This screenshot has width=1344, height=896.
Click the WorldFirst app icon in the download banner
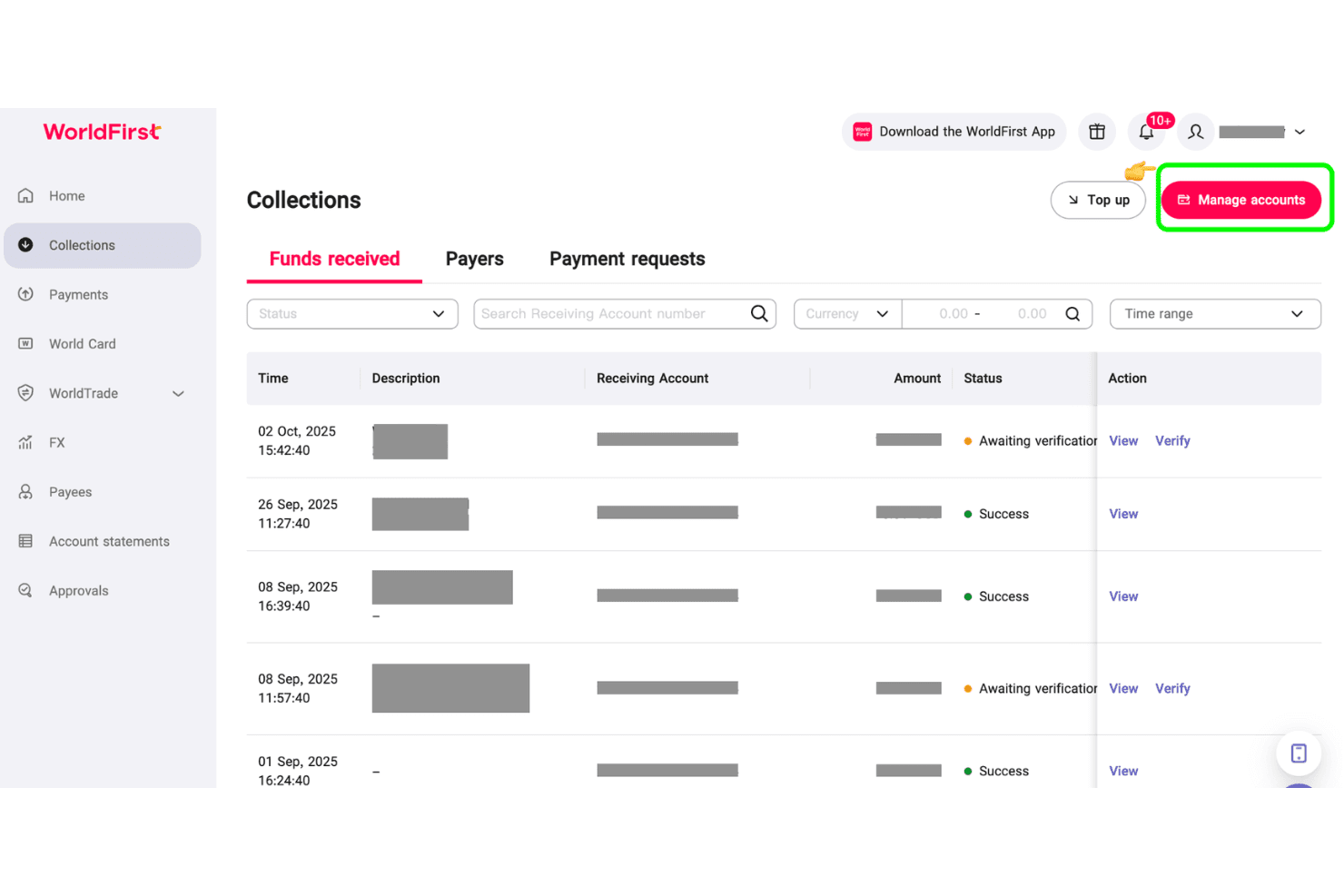tap(863, 132)
